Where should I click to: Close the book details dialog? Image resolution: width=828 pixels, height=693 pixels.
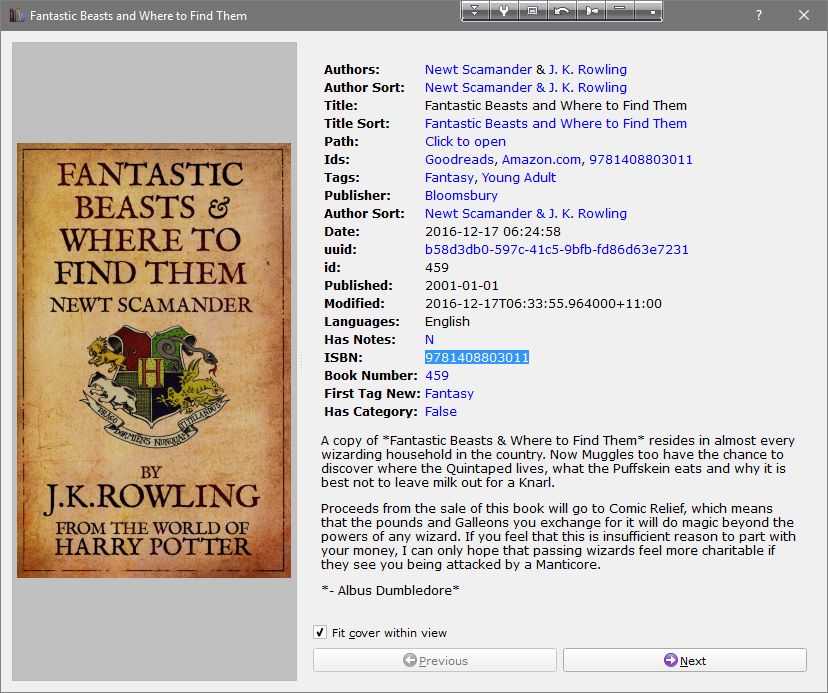(x=804, y=15)
